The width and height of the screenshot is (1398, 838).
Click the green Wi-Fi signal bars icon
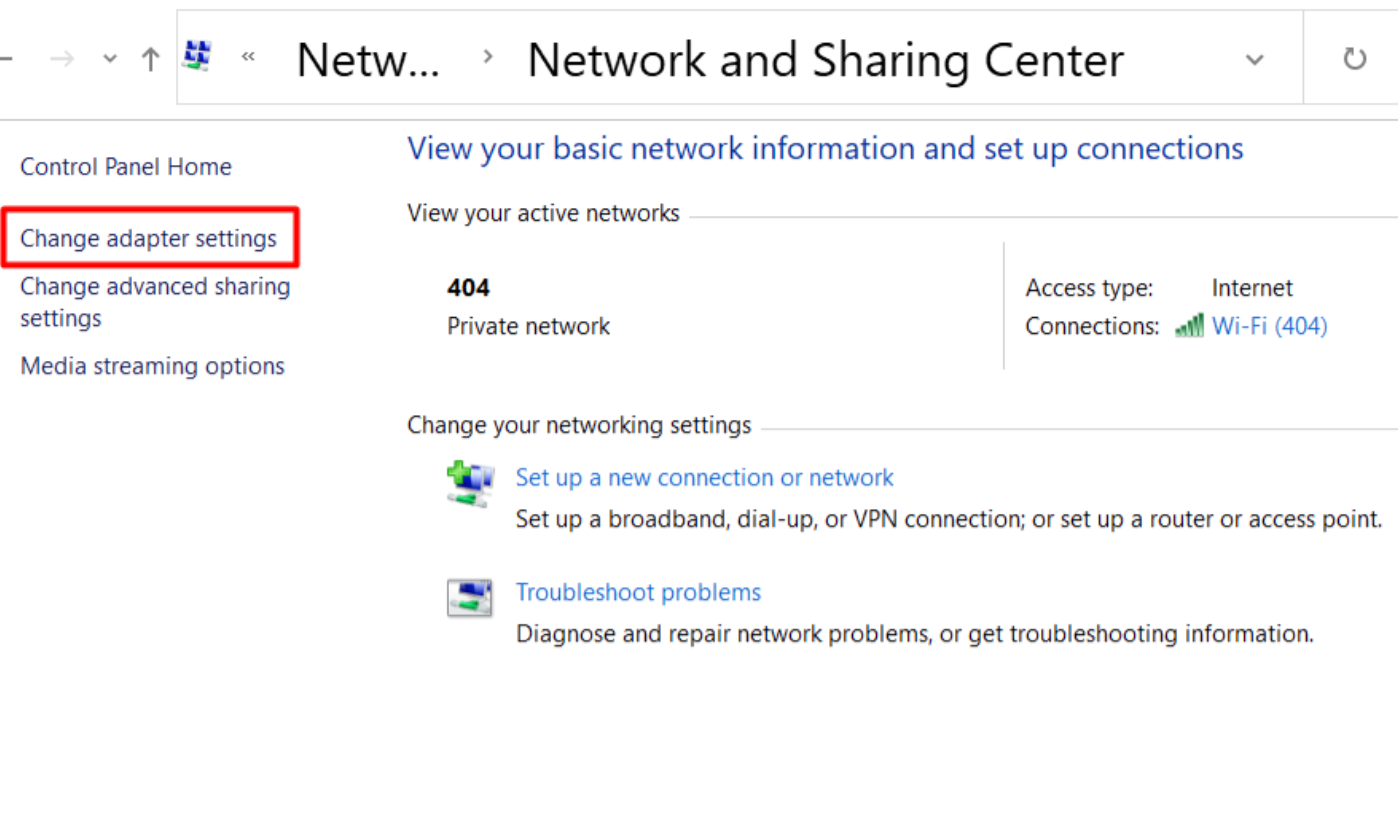pos(1189,326)
